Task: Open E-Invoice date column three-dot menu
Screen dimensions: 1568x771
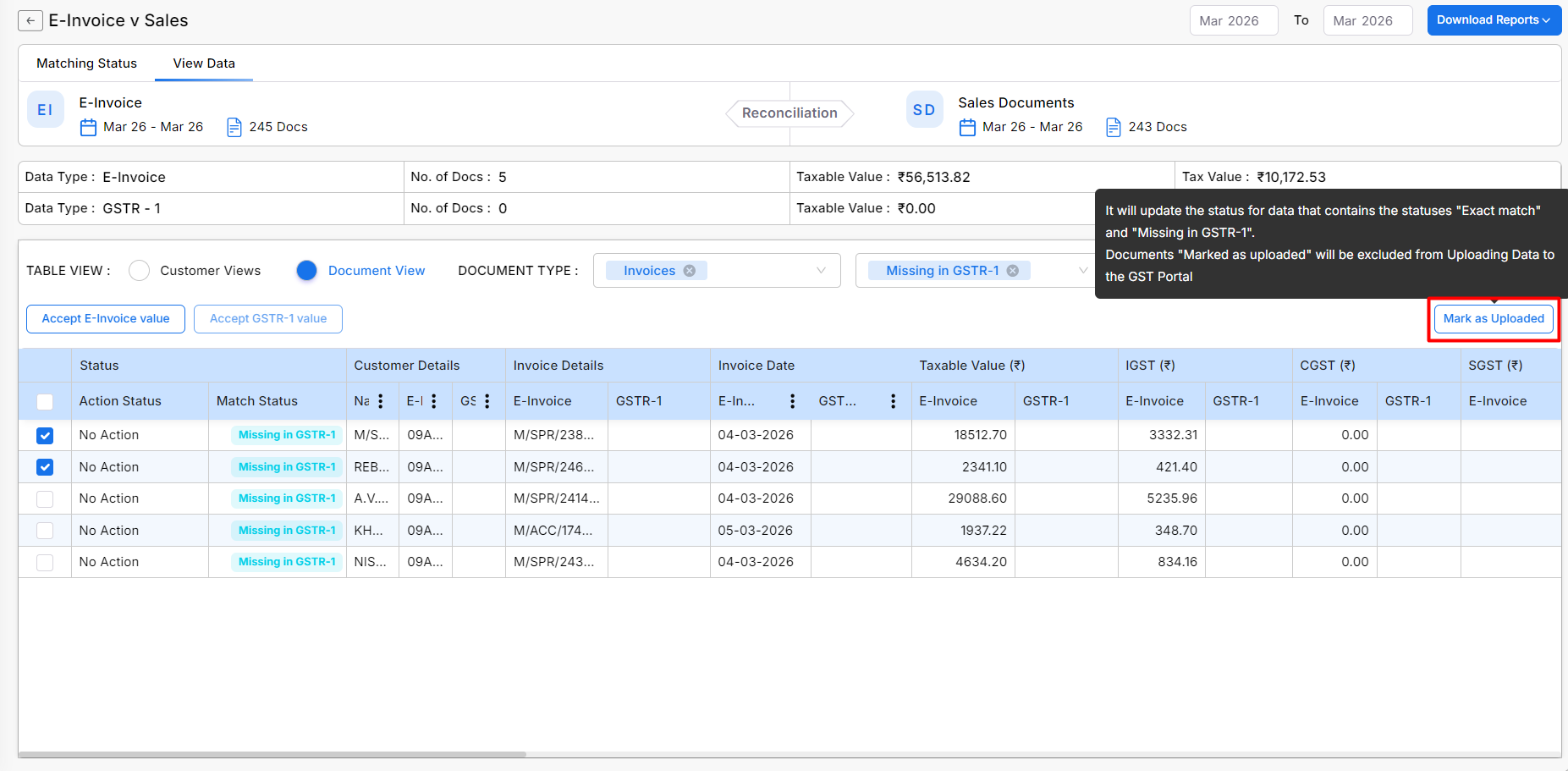Action: pyautogui.click(x=792, y=401)
